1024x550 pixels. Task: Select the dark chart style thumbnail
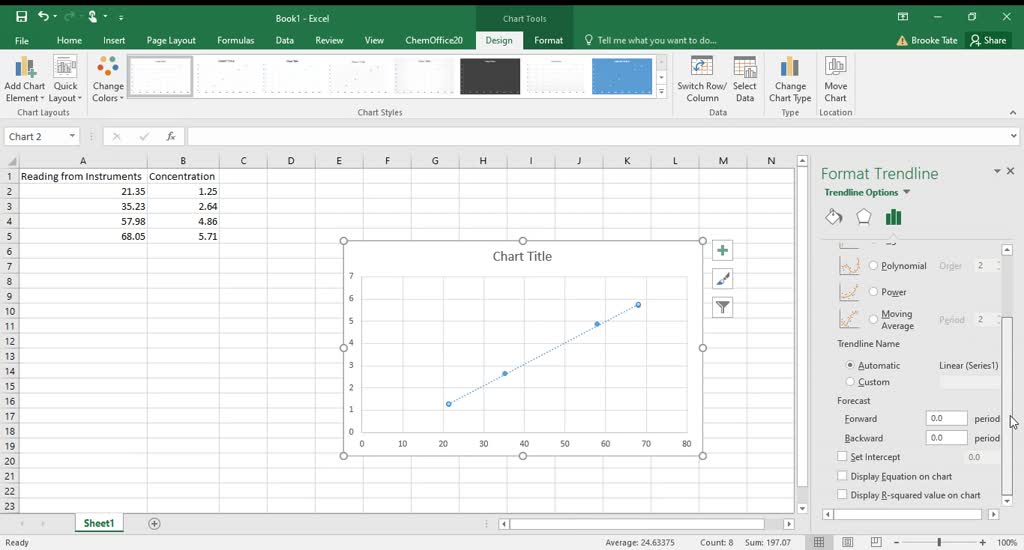(x=490, y=76)
